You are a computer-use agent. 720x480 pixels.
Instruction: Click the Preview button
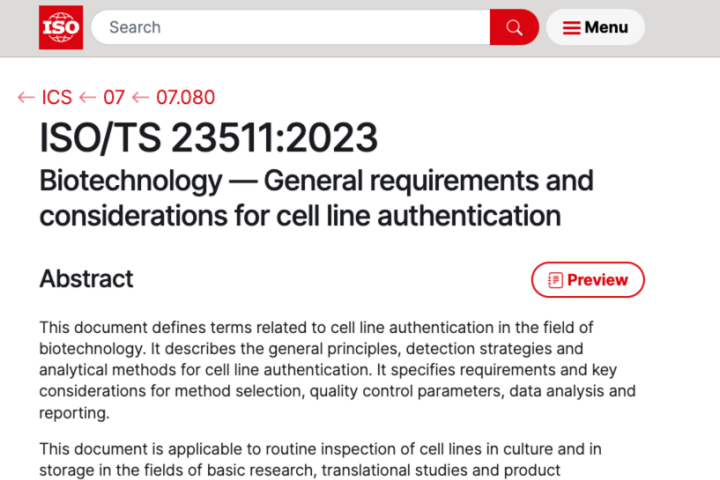click(588, 280)
